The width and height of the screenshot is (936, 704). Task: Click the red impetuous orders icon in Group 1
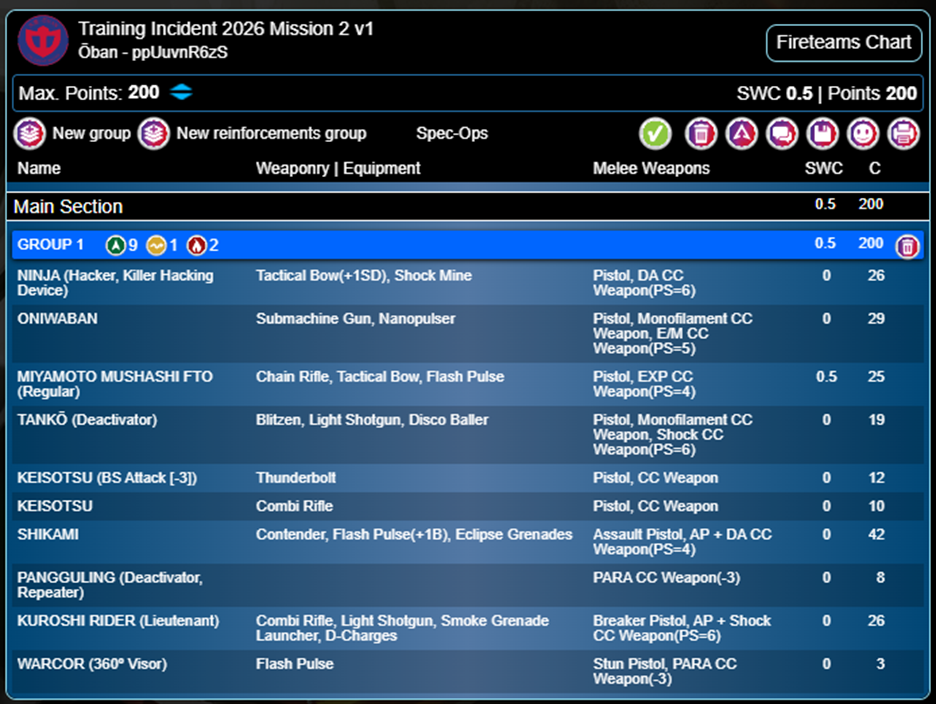point(196,245)
